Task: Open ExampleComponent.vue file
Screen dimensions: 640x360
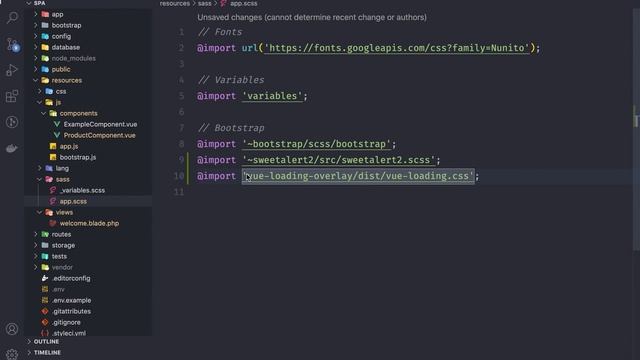Action: pos(100,124)
